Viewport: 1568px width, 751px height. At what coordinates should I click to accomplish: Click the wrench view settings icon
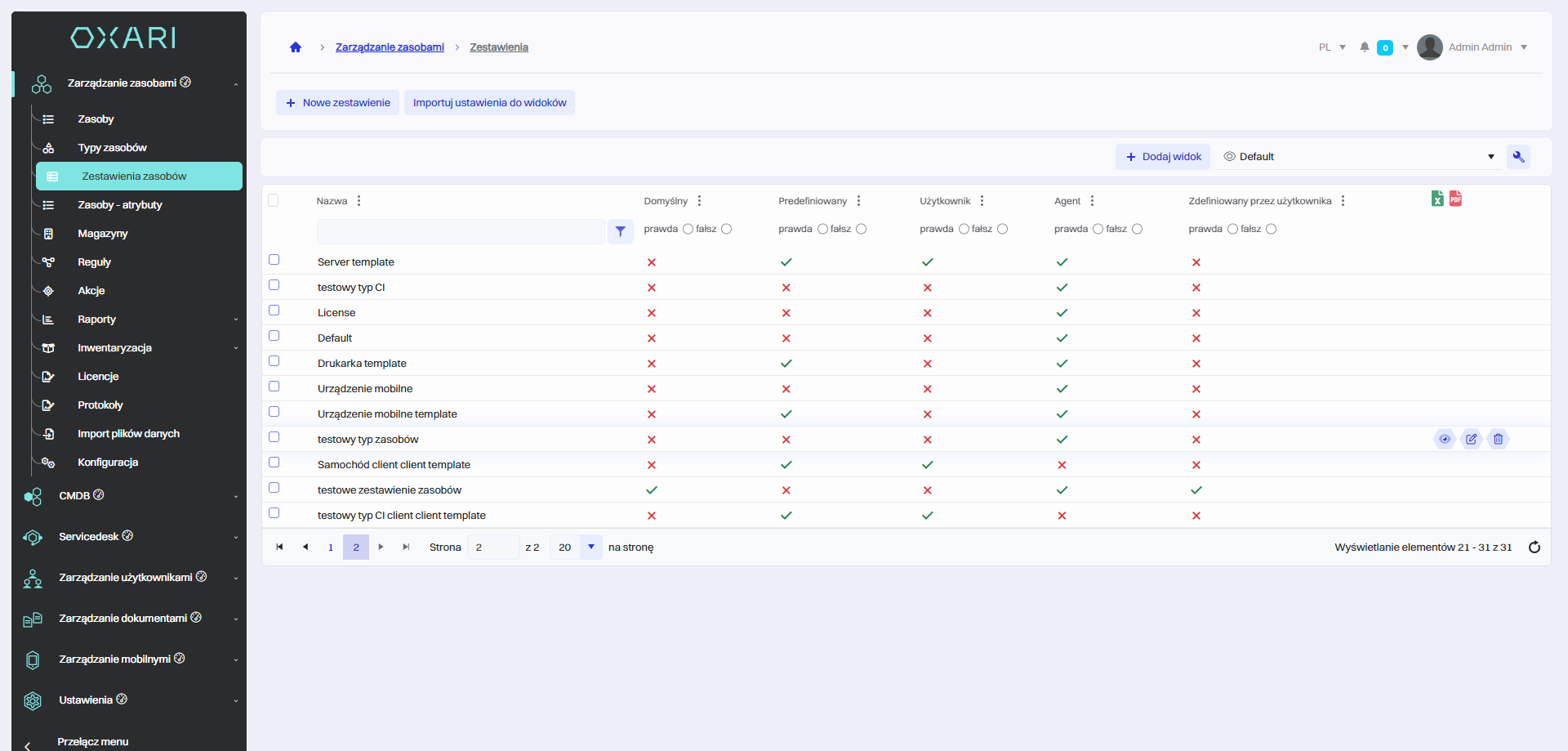point(1518,157)
